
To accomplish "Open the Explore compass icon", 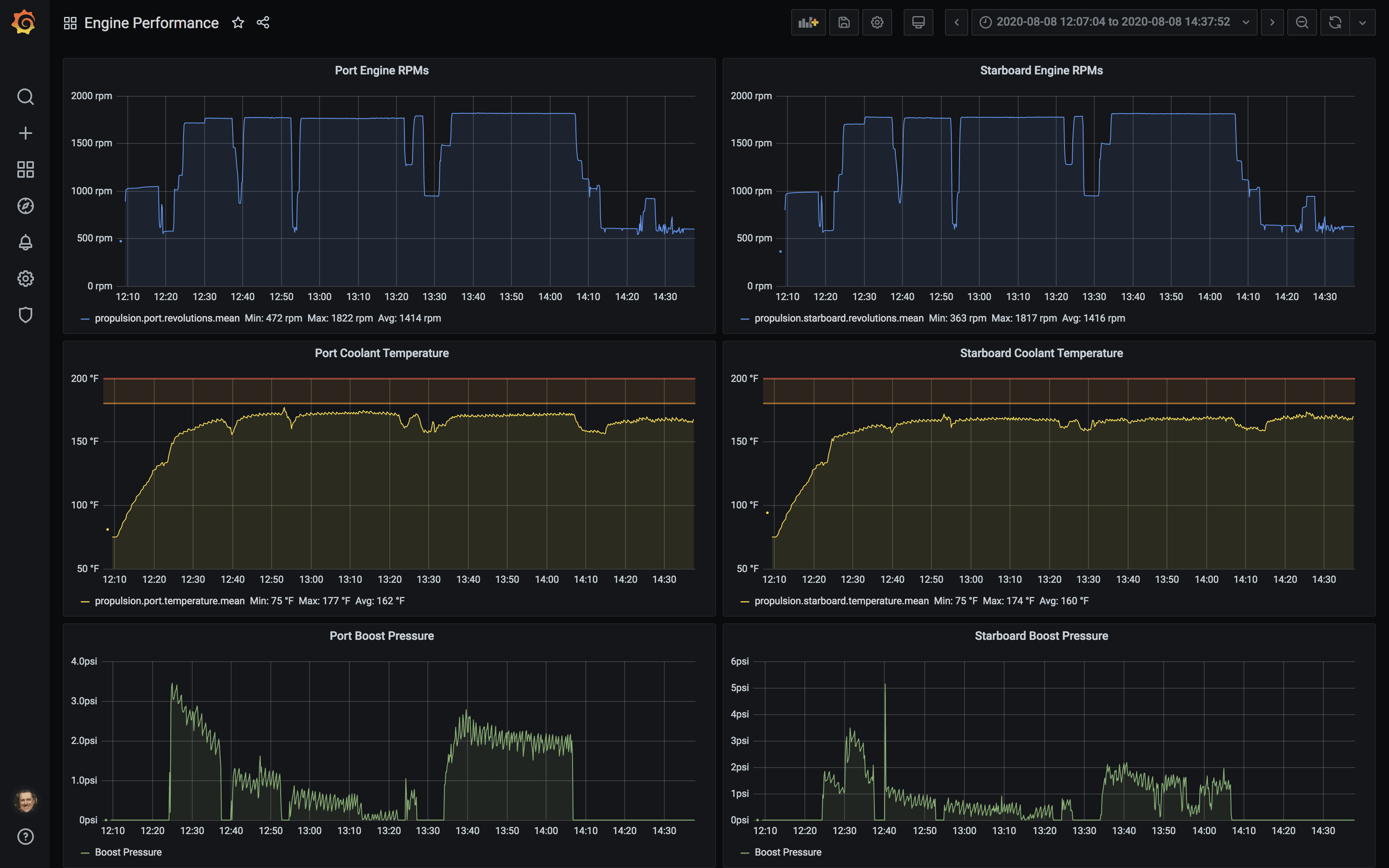I will point(25,205).
